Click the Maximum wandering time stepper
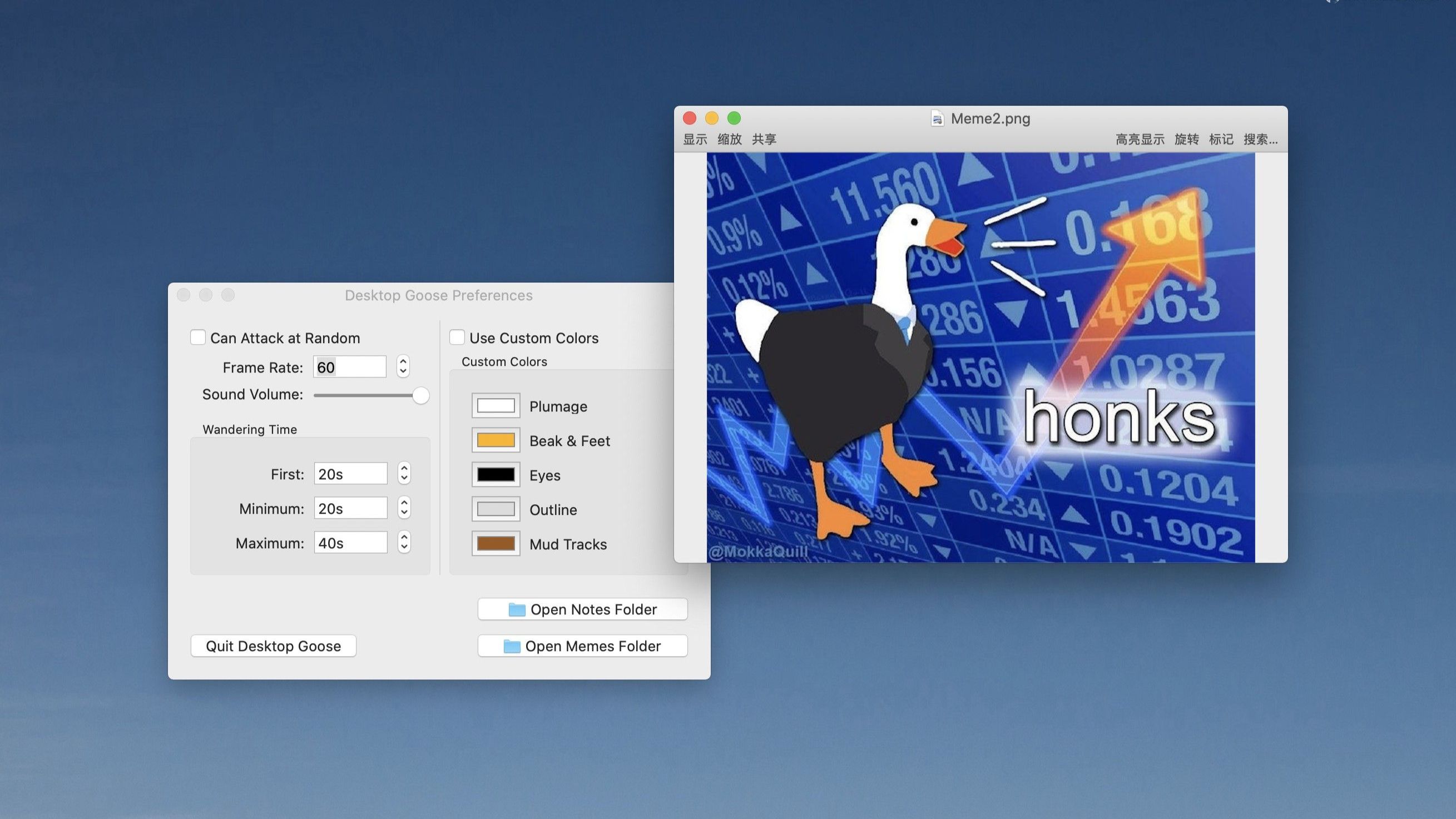The height and width of the screenshot is (819, 1456). tap(404, 543)
